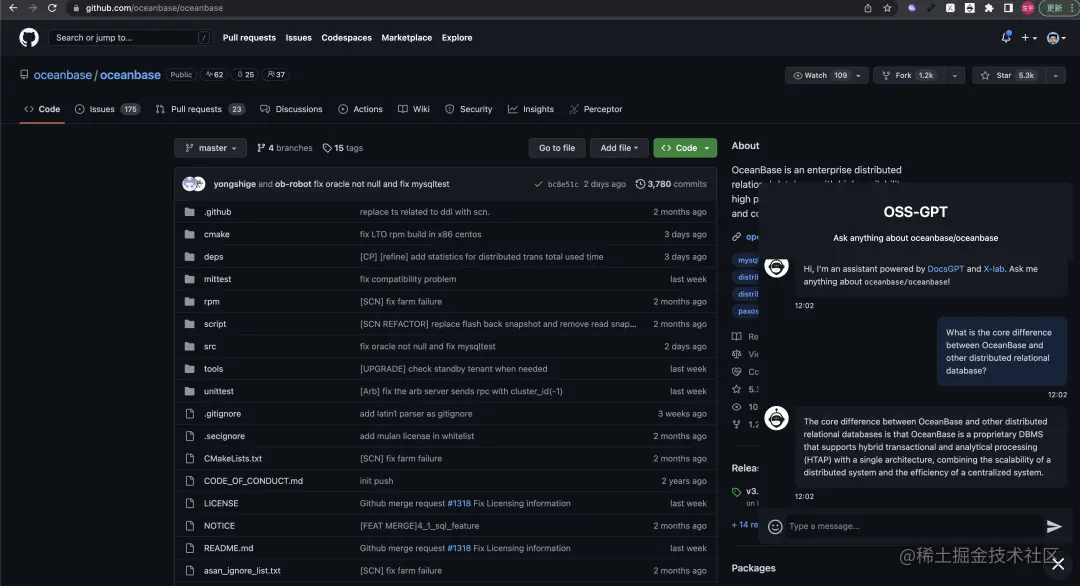Expand the Star lists dropdown arrow
This screenshot has width=1080, height=586.
(1055, 75)
